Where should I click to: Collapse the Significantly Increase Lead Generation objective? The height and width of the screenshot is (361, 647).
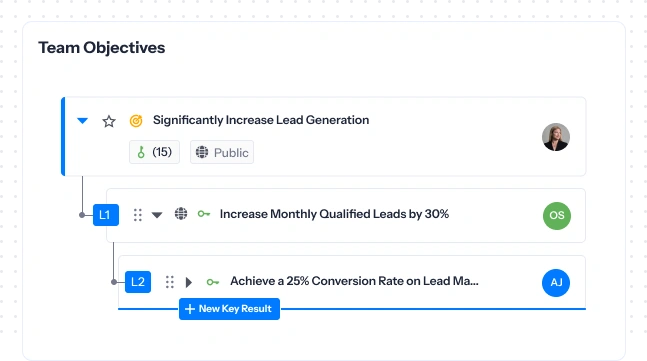pyautogui.click(x=83, y=121)
